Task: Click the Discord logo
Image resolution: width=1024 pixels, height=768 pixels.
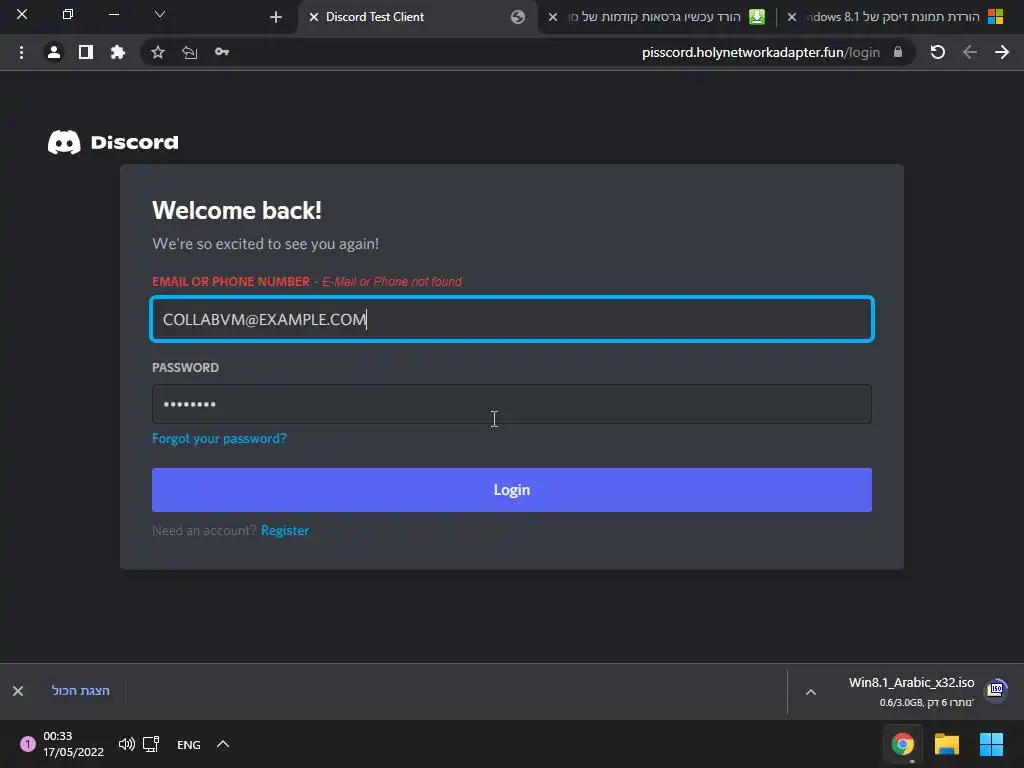Action: (x=113, y=142)
